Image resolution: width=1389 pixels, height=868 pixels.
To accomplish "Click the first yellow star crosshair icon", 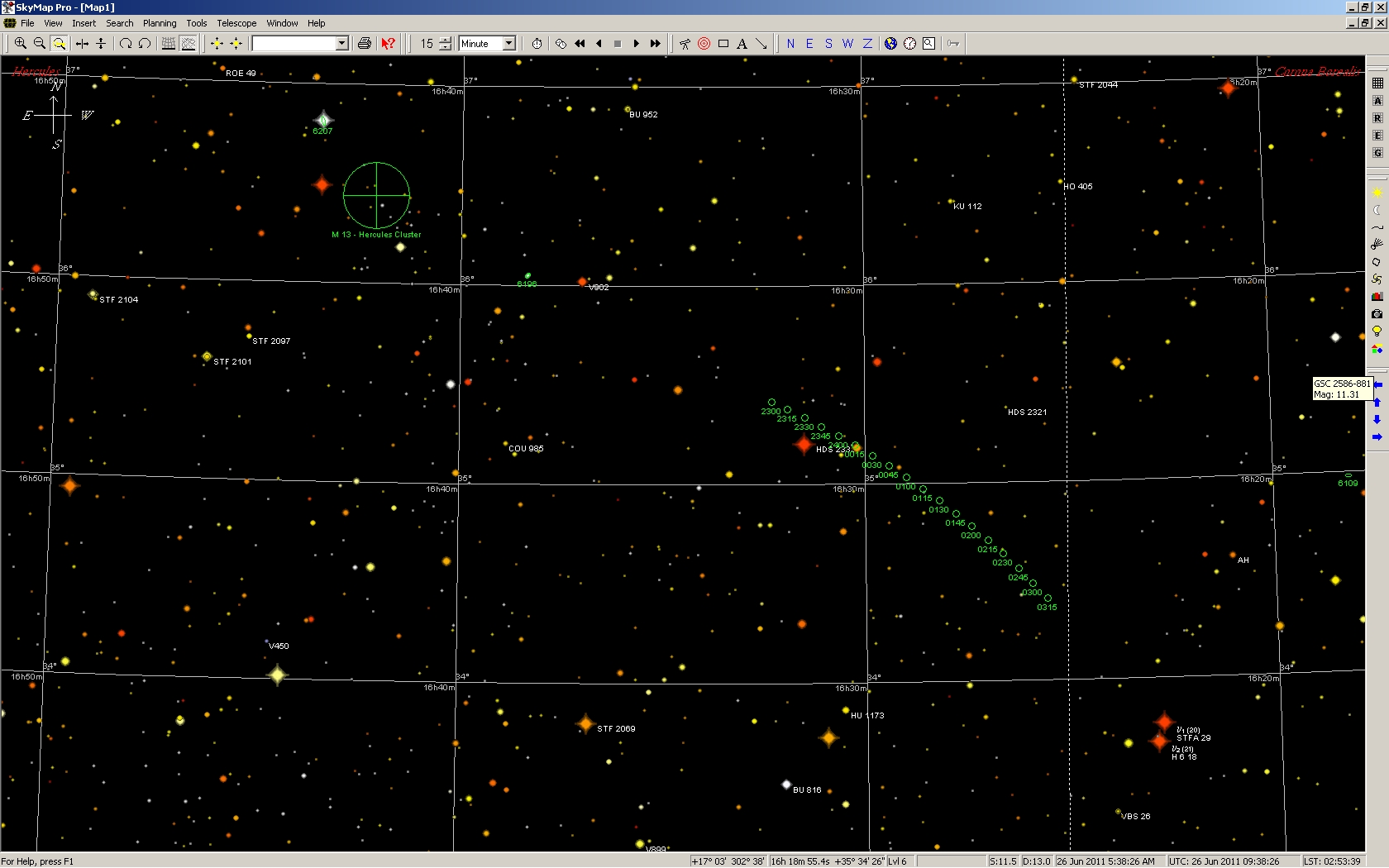I will (x=217, y=44).
